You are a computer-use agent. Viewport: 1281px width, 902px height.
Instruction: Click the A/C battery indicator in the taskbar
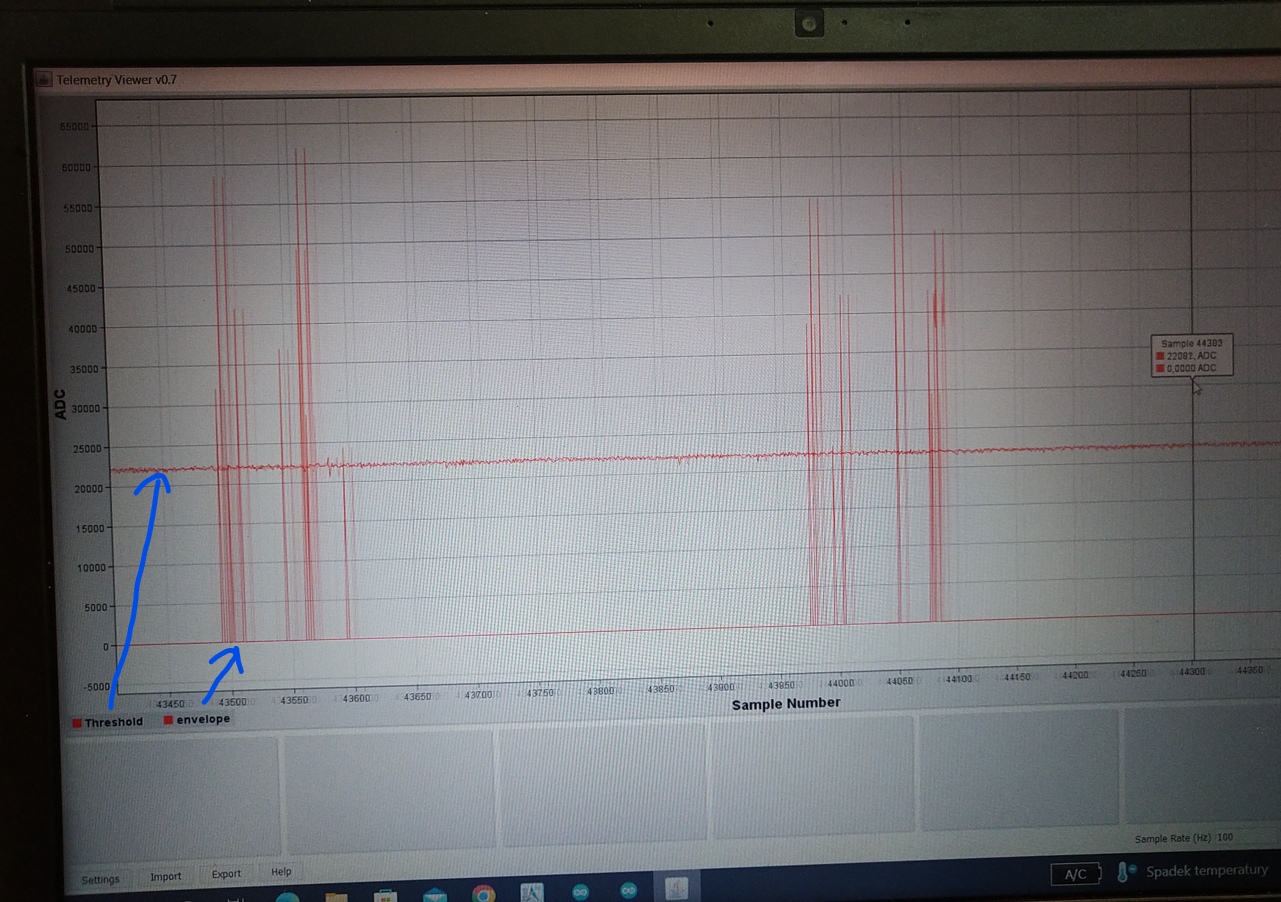tap(1075, 874)
